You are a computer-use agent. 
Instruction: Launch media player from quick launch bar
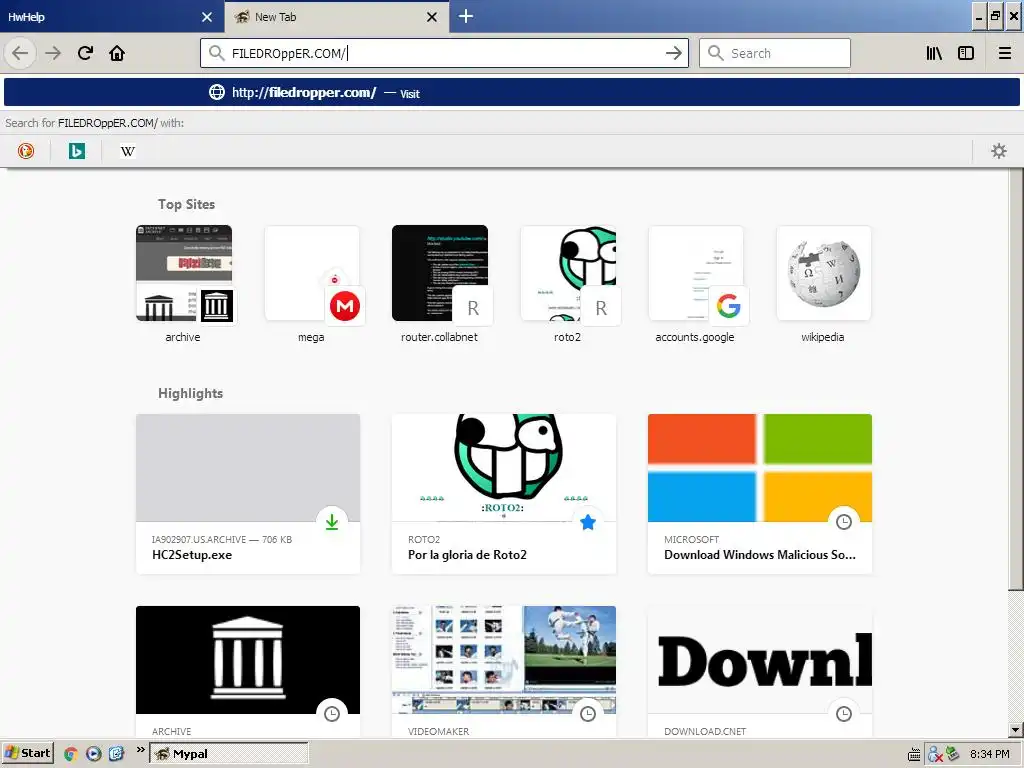coord(93,754)
